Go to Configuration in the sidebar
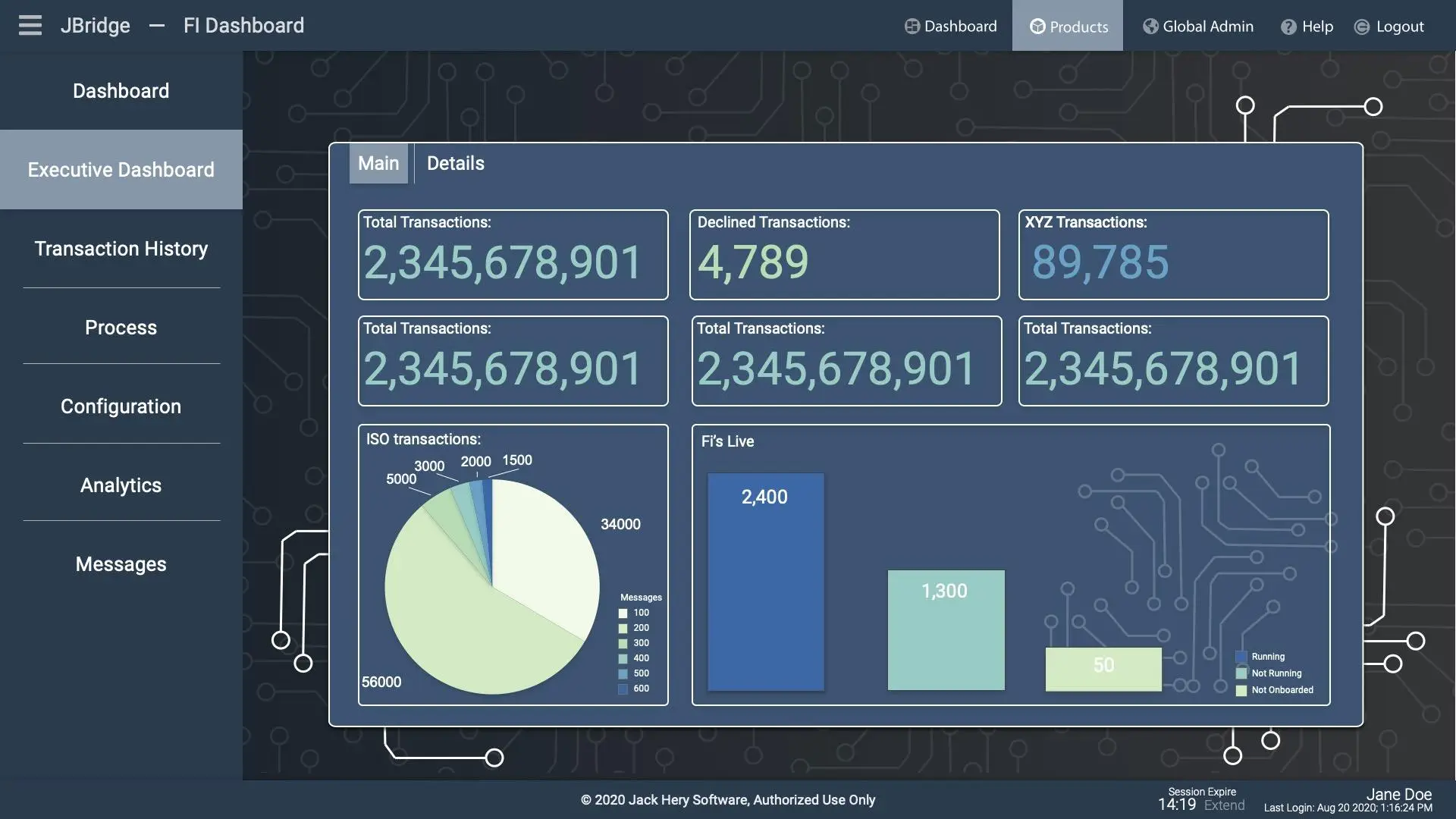 (x=121, y=406)
